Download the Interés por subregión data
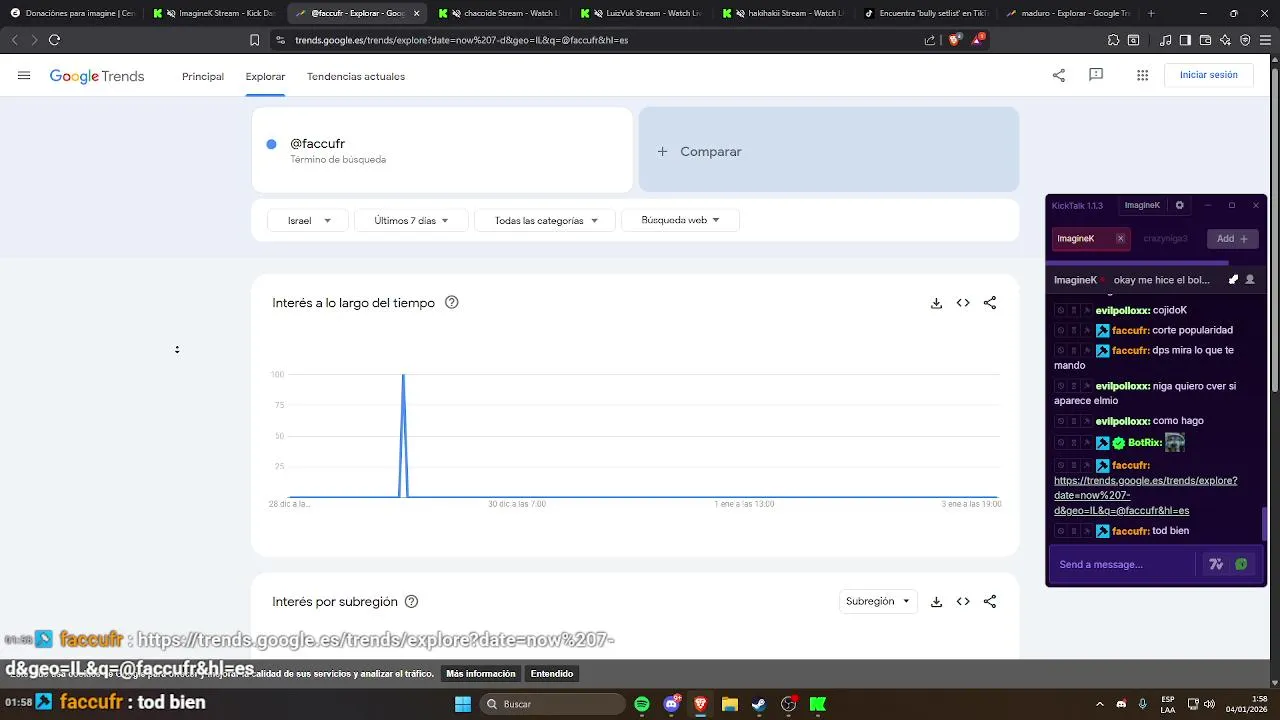Screen dimensions: 1280x720 click(x=936, y=602)
